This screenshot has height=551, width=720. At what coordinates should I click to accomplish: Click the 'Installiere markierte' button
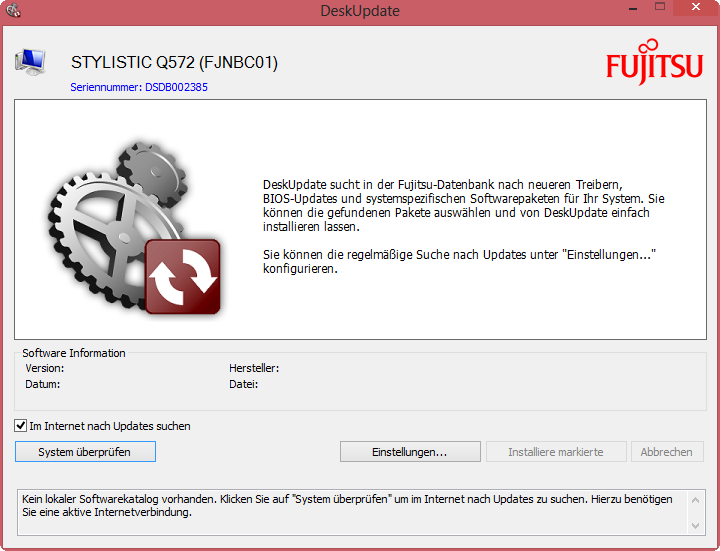tap(556, 452)
